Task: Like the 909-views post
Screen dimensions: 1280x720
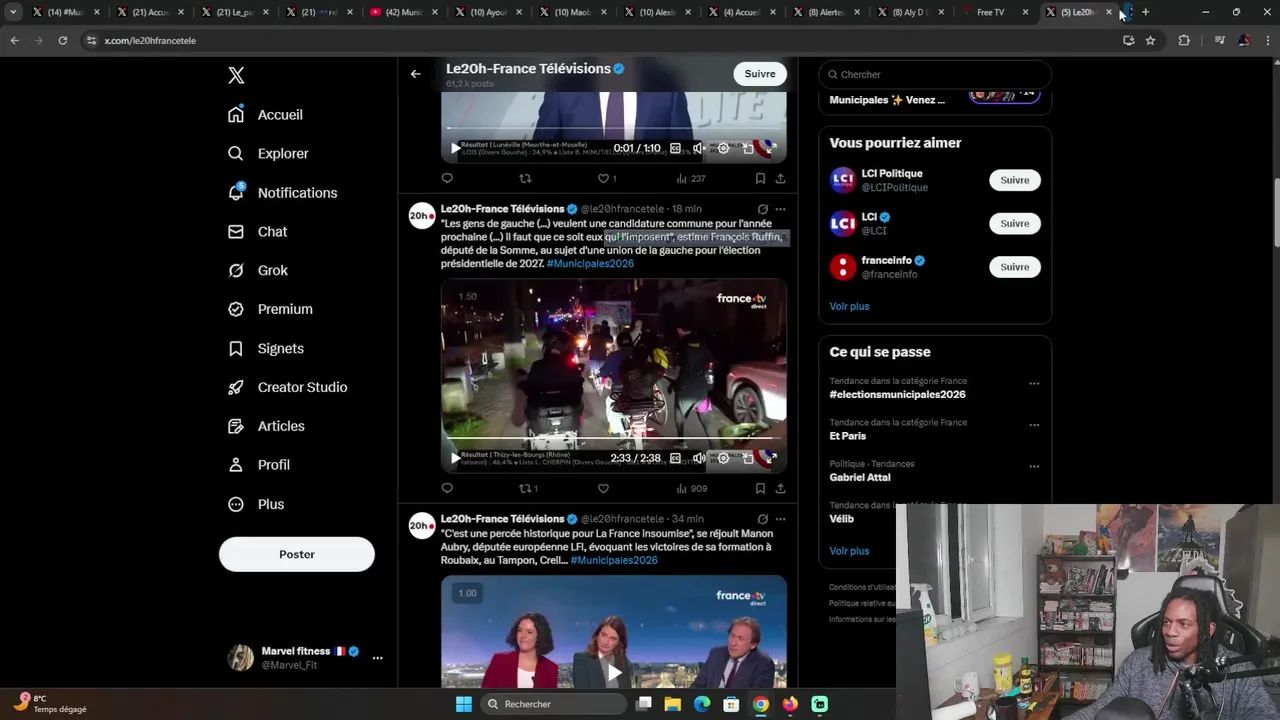Action: pyautogui.click(x=603, y=489)
